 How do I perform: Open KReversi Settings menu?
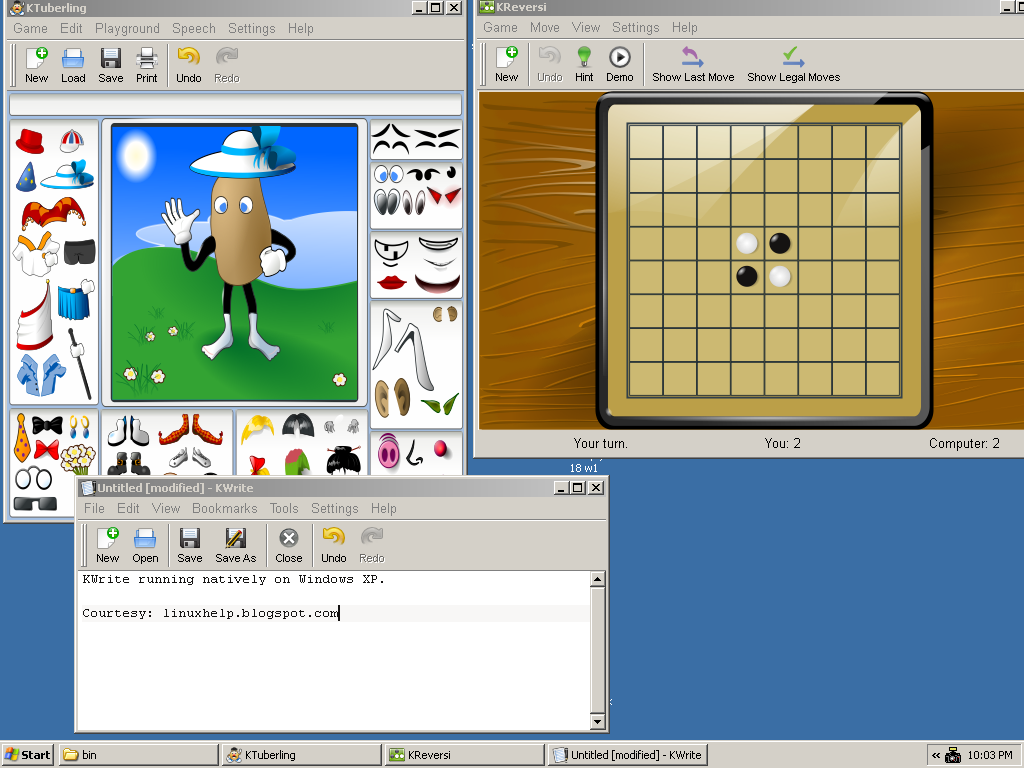pos(635,27)
